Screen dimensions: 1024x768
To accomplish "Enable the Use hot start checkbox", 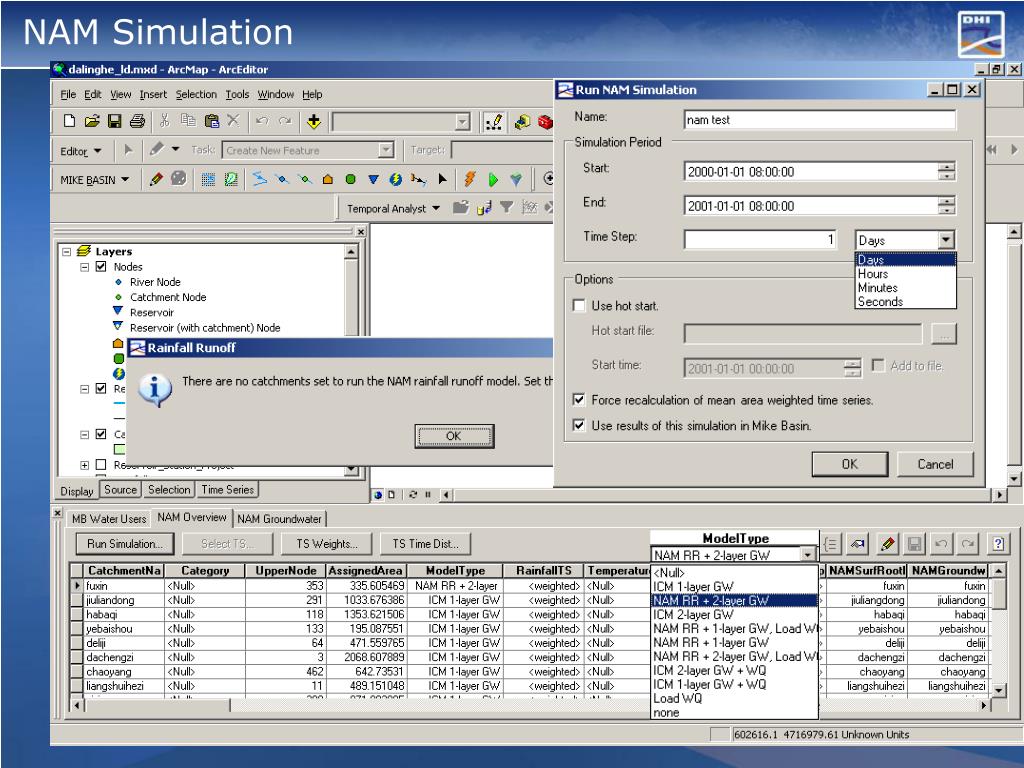I will click(x=579, y=306).
